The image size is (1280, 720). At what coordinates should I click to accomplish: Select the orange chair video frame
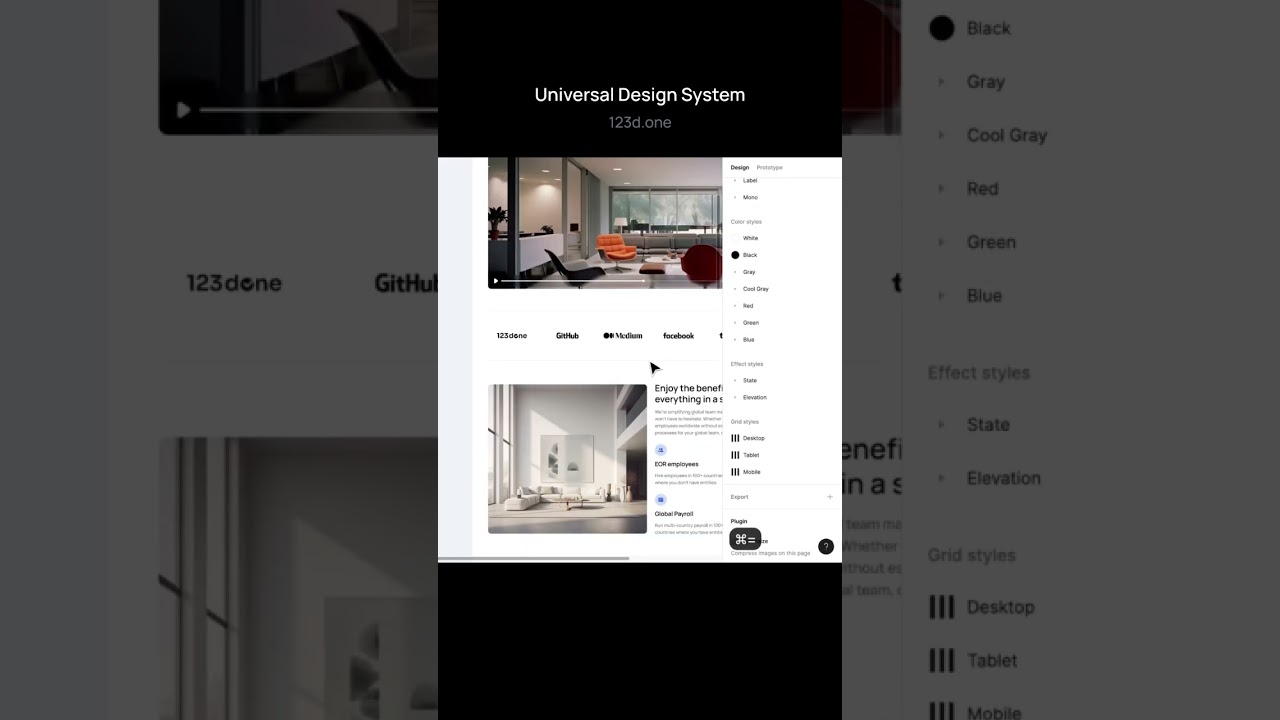(605, 223)
